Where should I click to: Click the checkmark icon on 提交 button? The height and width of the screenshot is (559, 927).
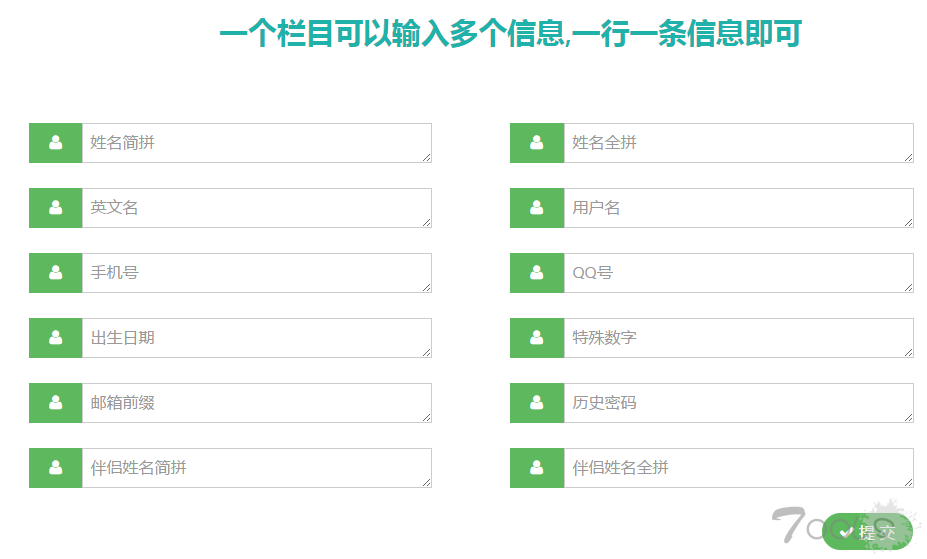846,532
